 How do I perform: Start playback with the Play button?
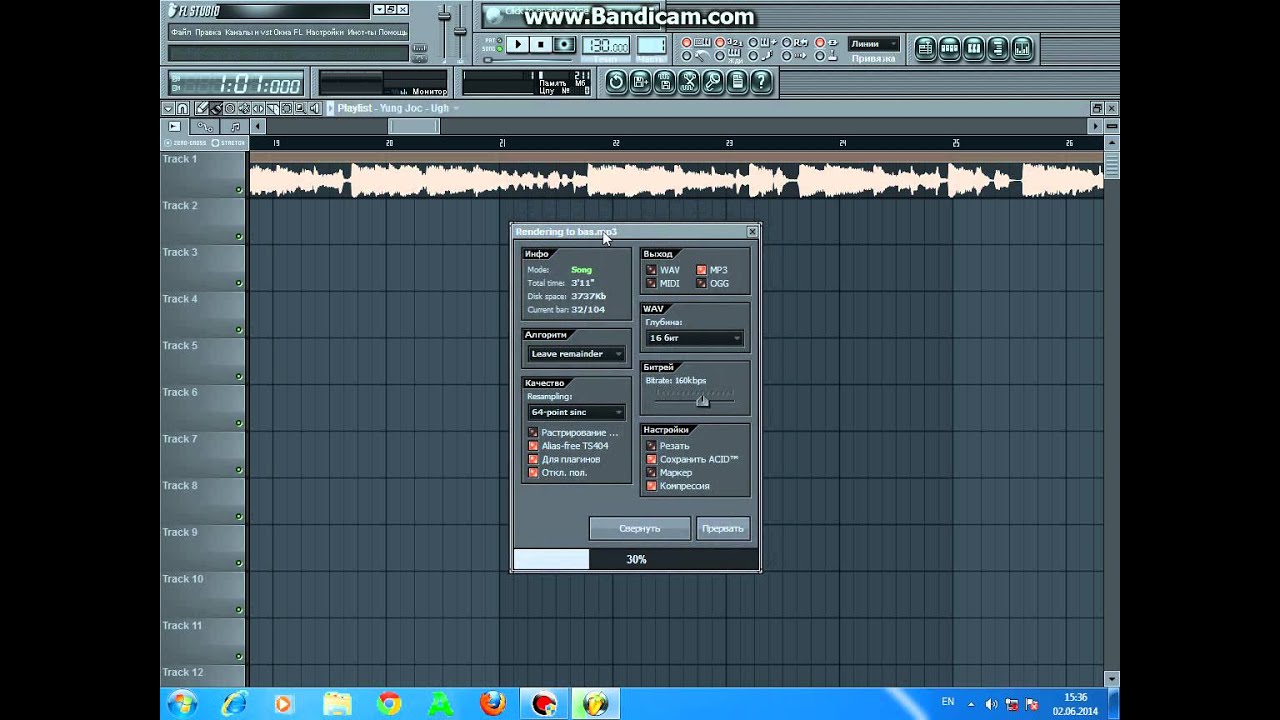[517, 45]
